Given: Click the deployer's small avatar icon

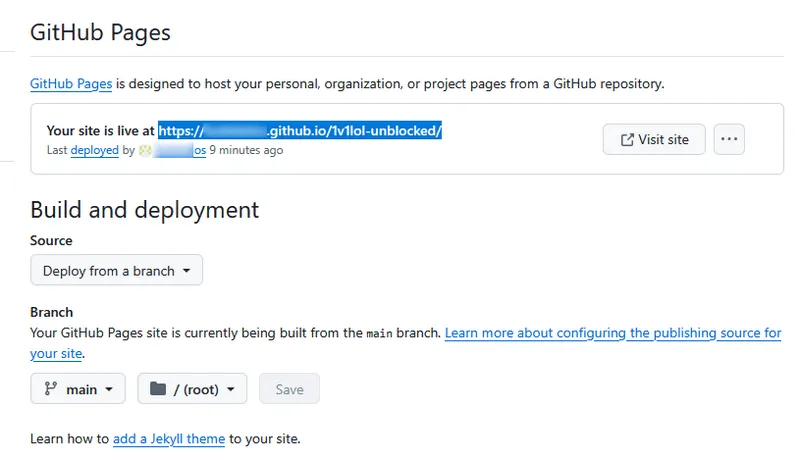Looking at the screenshot, I should tap(145, 151).
